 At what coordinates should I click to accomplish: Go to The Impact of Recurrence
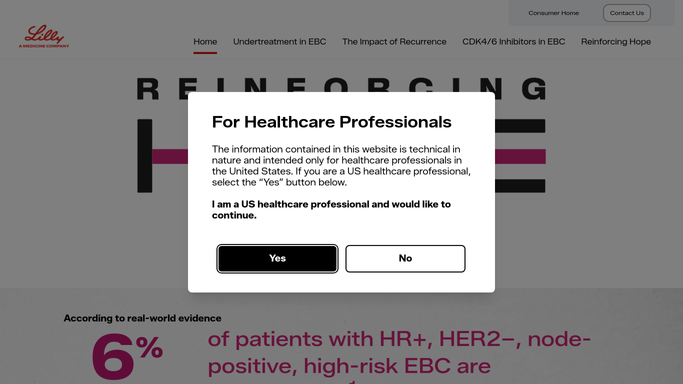coord(394,42)
